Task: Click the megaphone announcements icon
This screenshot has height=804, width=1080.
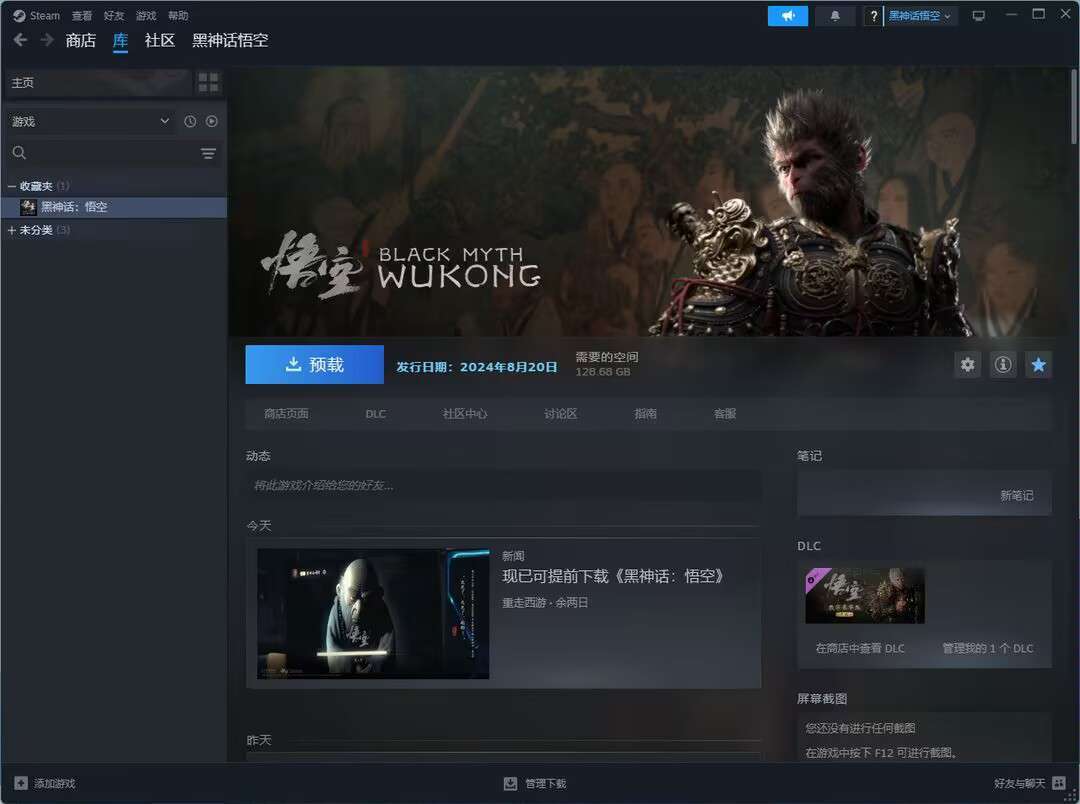Action: pyautogui.click(x=788, y=15)
